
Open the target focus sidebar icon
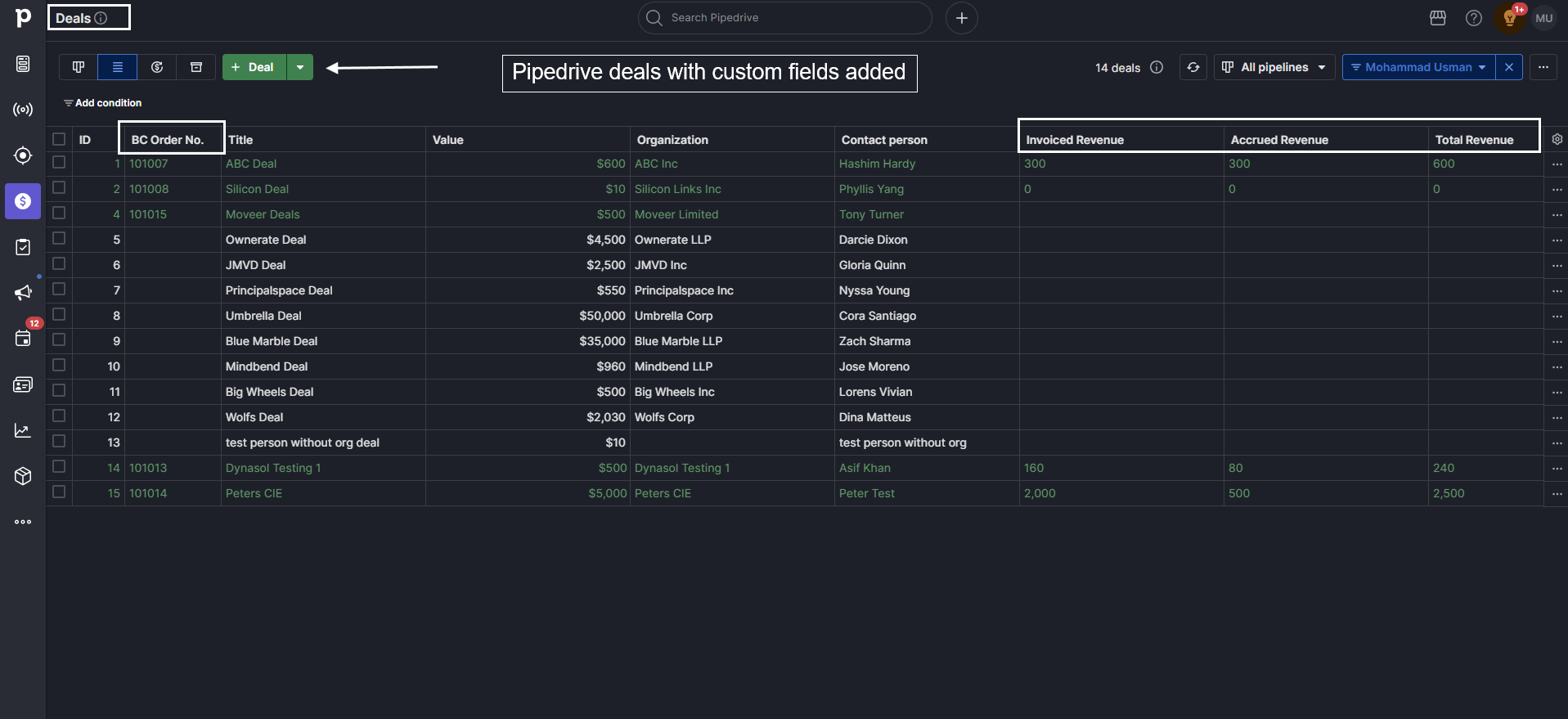click(x=23, y=155)
